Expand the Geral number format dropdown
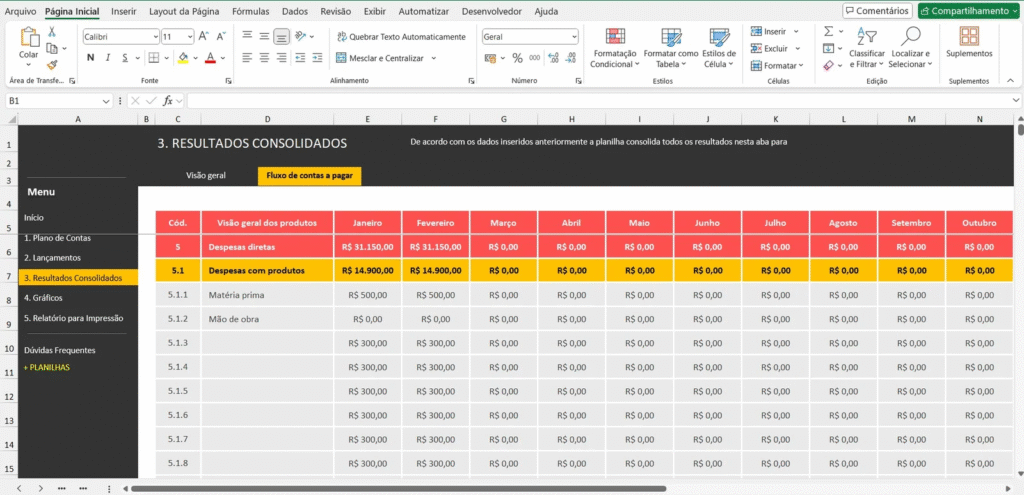Image resolution: width=1024 pixels, height=495 pixels. pos(573,36)
